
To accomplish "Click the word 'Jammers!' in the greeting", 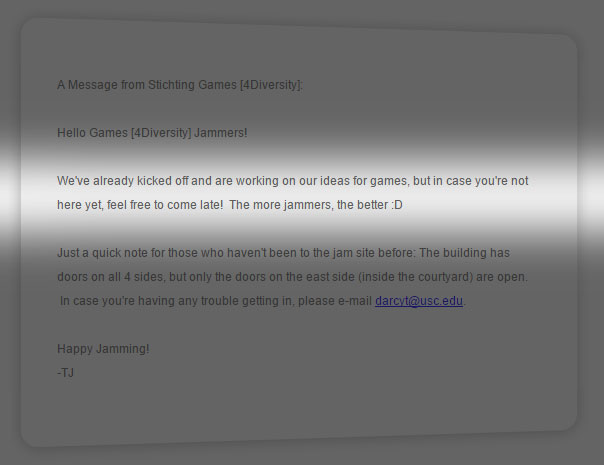I will (221, 133).
